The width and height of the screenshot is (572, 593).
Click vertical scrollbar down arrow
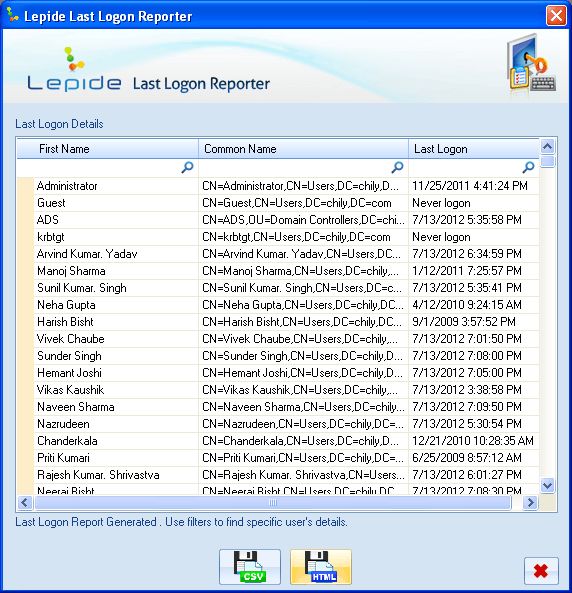click(547, 485)
